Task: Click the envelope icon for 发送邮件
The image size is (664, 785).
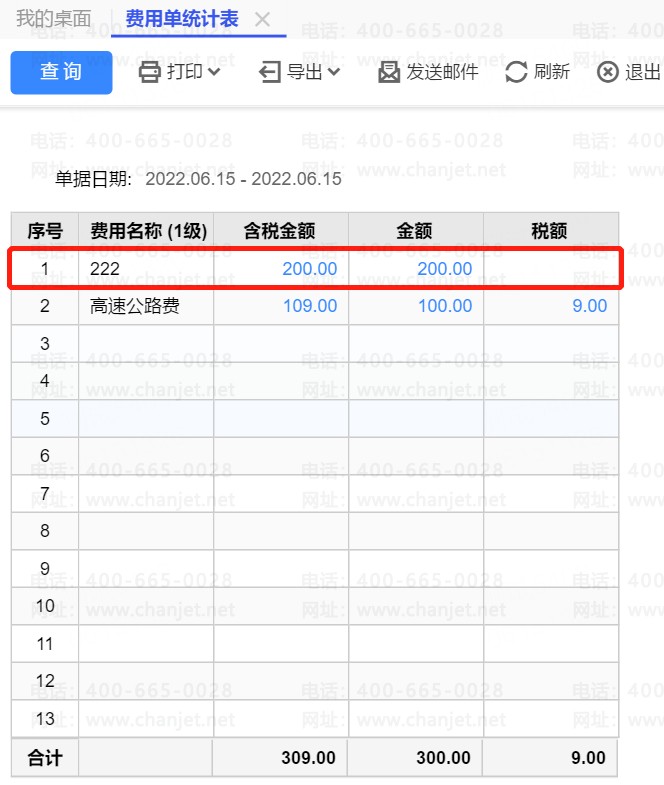Action: (x=389, y=72)
